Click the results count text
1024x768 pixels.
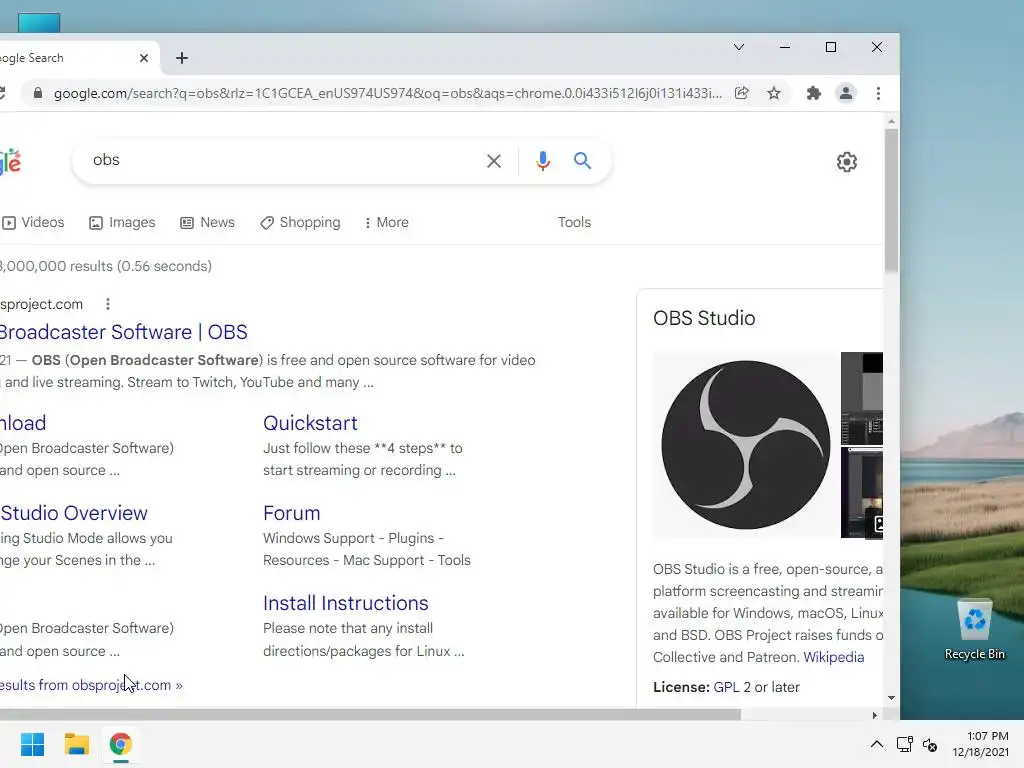coord(106,266)
